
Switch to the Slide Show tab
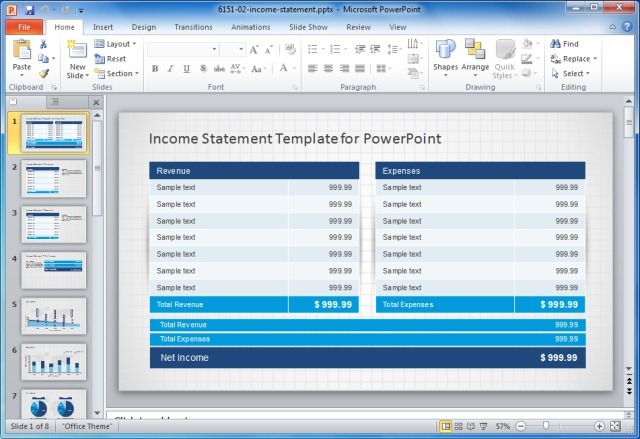pos(308,27)
